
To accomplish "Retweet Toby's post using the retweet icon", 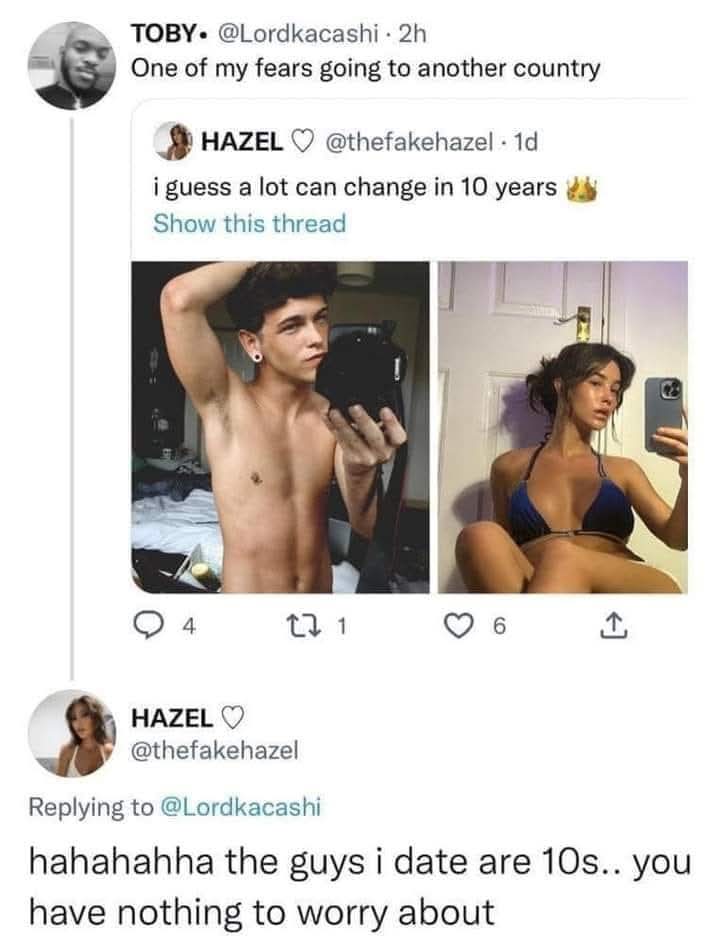I will (313, 626).
